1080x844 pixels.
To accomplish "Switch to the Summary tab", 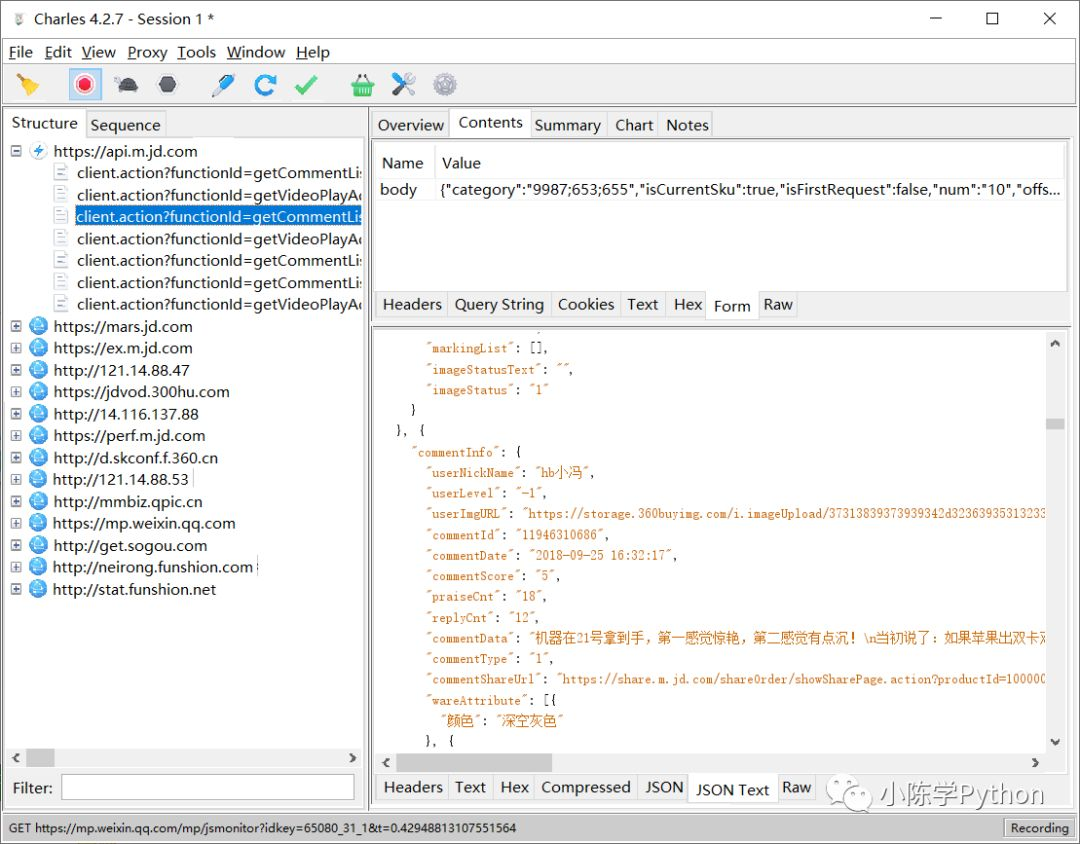I will click(x=567, y=125).
